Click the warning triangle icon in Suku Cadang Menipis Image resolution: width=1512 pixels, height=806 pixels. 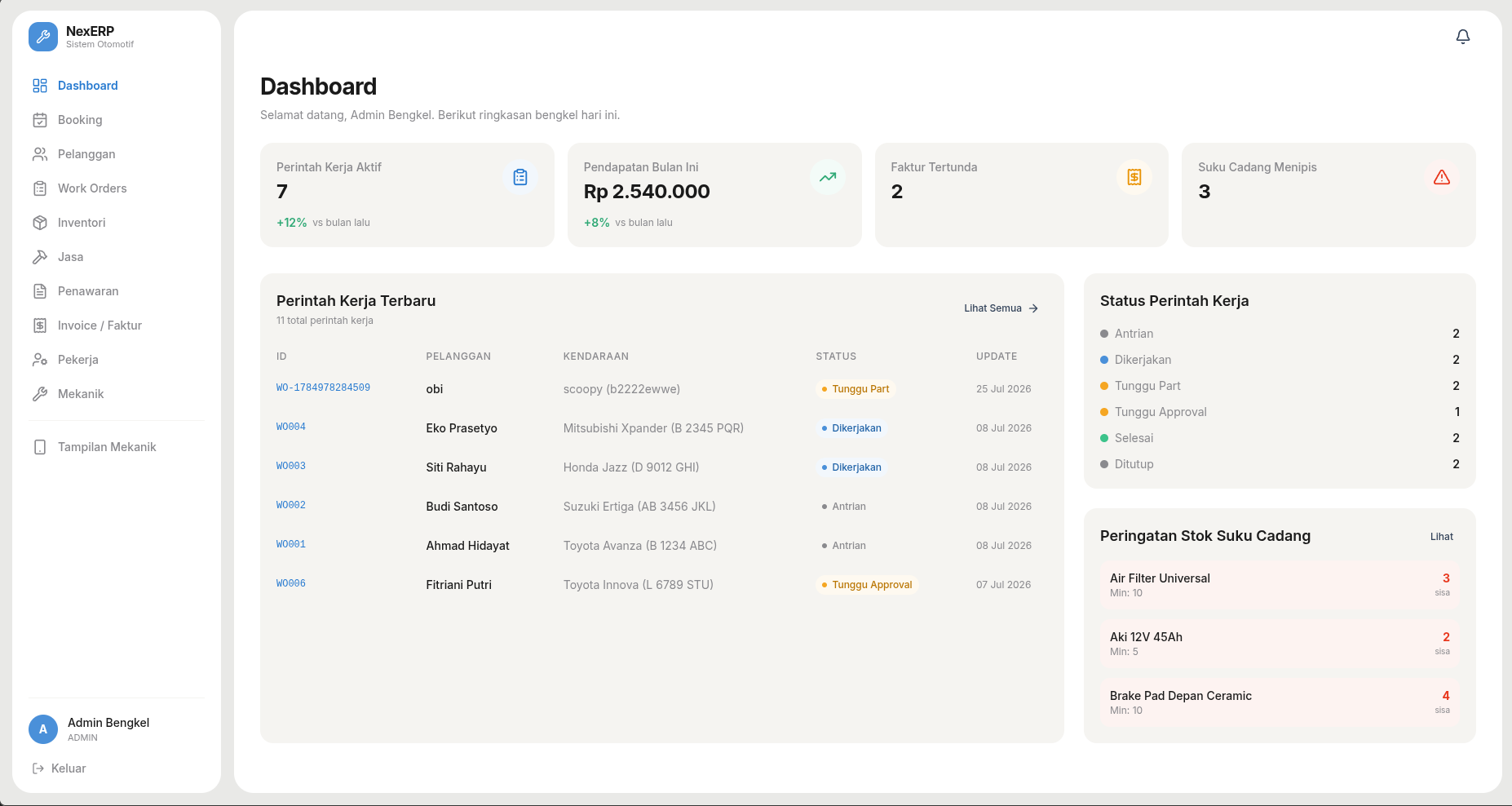pyautogui.click(x=1442, y=177)
